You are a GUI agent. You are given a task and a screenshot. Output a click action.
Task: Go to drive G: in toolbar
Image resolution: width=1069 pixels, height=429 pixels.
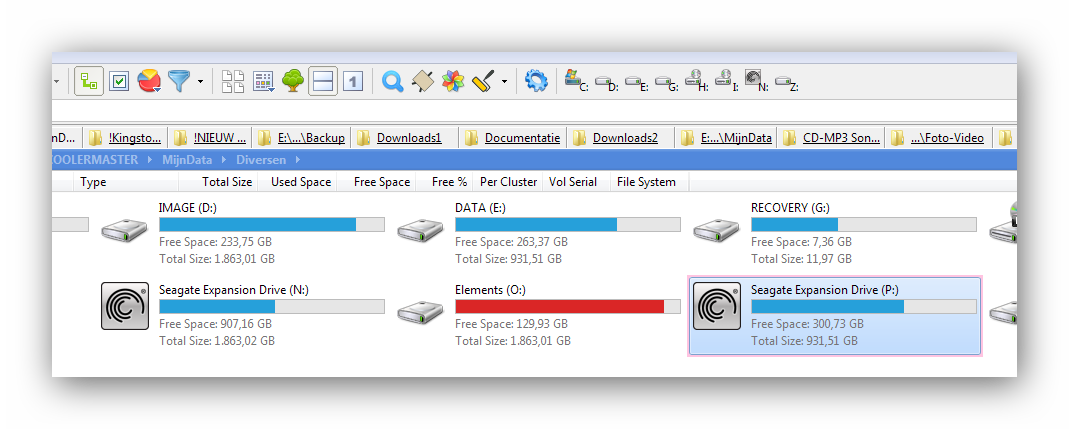[666, 83]
